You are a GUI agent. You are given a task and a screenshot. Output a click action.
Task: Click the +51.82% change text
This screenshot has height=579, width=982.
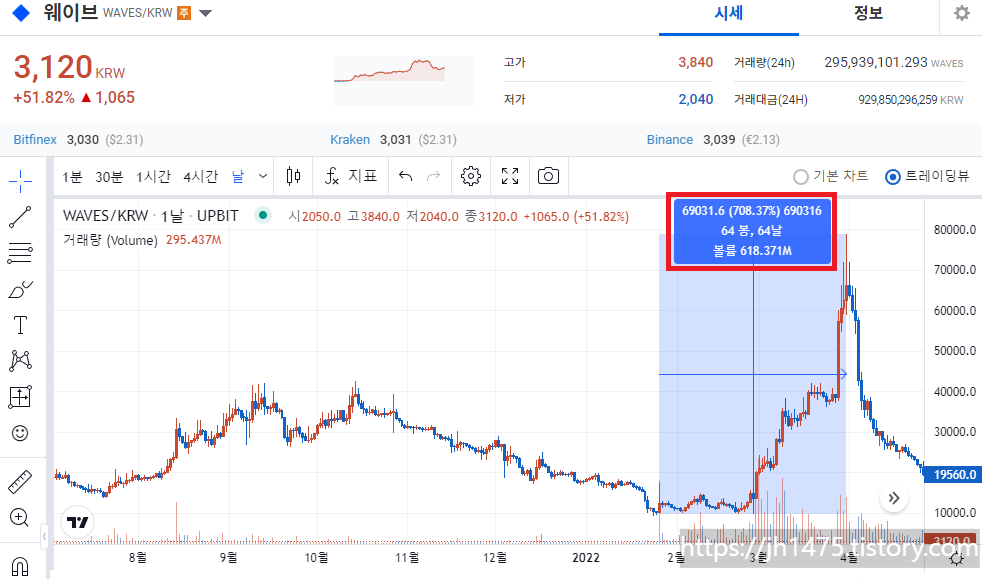coord(44,98)
